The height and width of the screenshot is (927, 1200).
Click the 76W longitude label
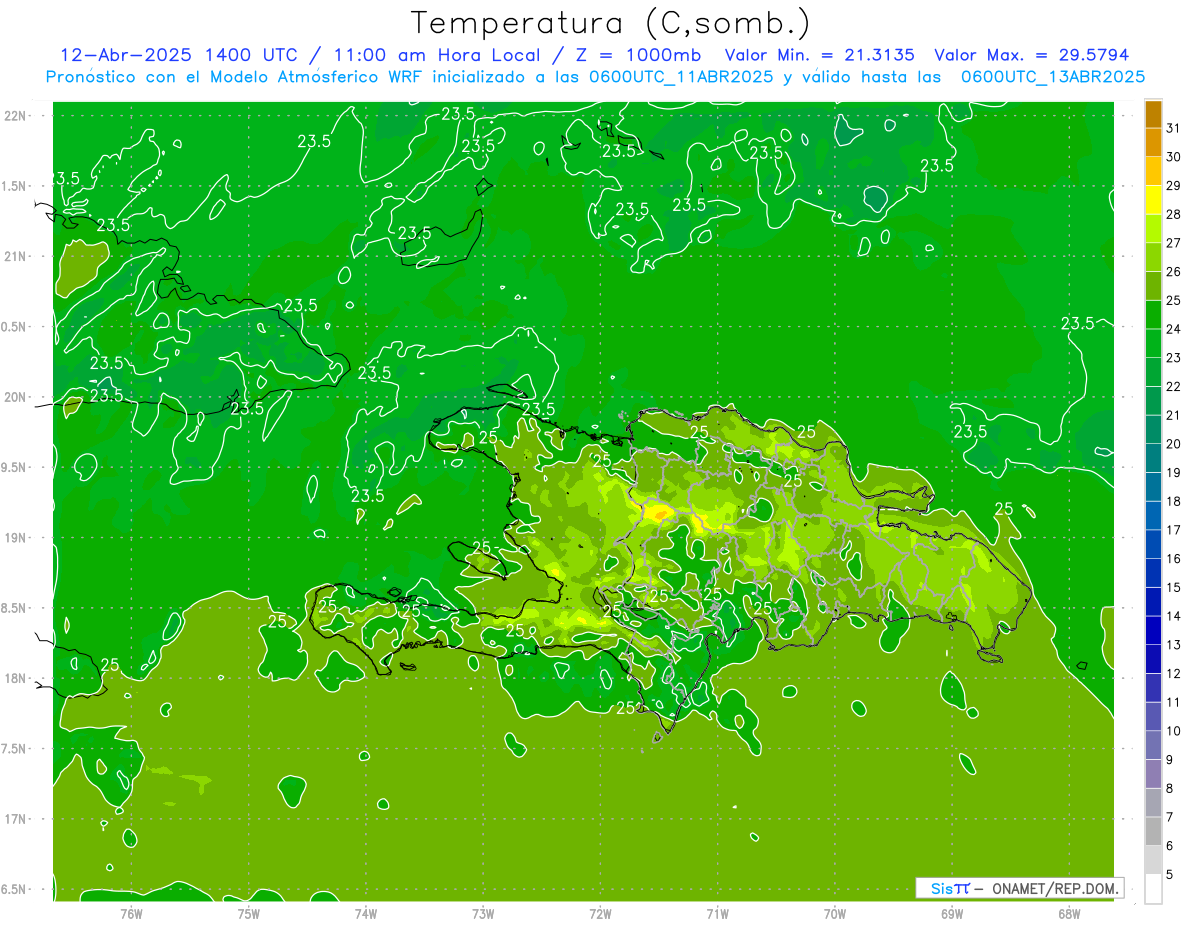click(131, 914)
